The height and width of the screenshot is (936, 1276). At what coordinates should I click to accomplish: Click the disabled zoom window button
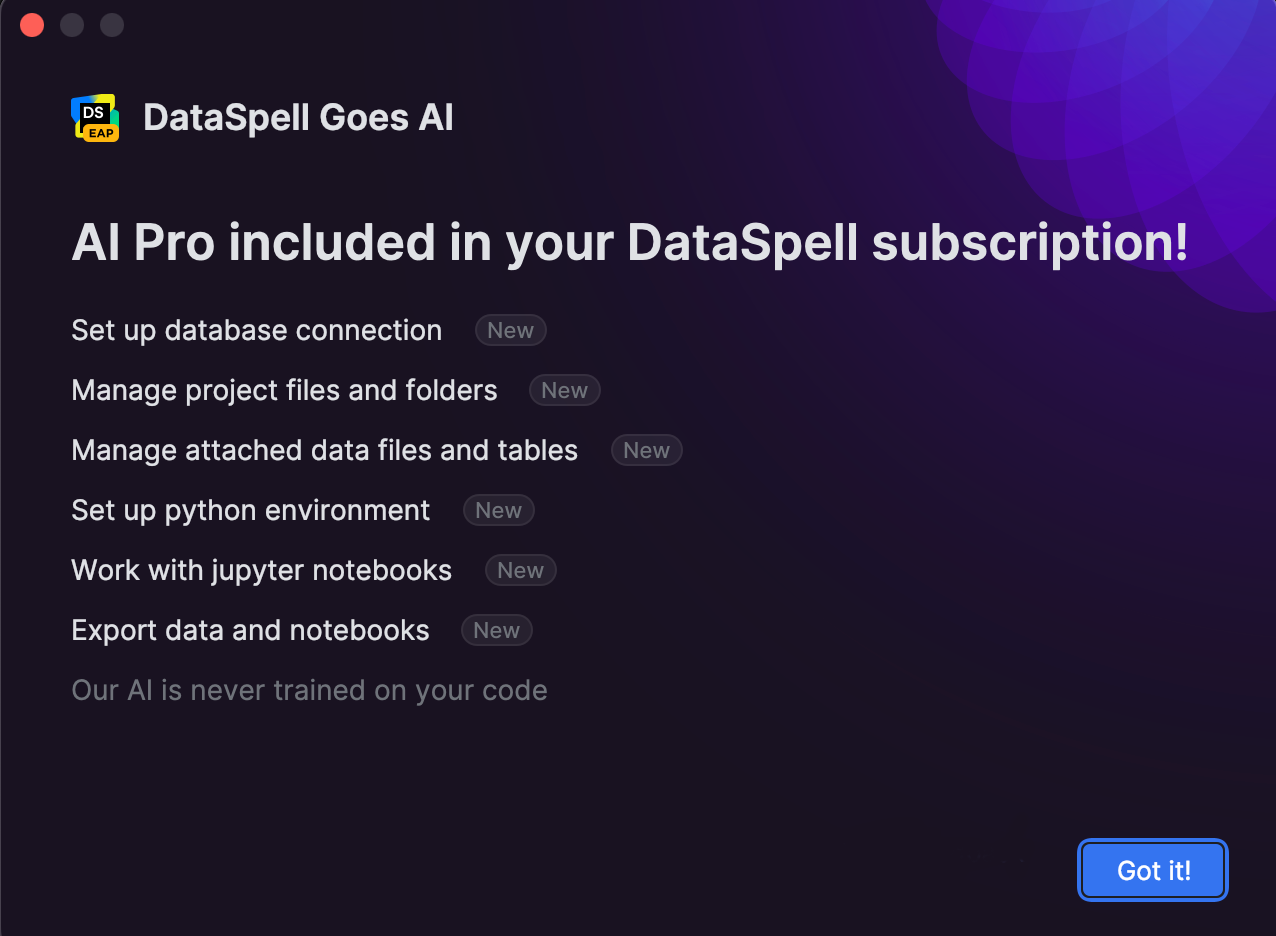coord(112,25)
